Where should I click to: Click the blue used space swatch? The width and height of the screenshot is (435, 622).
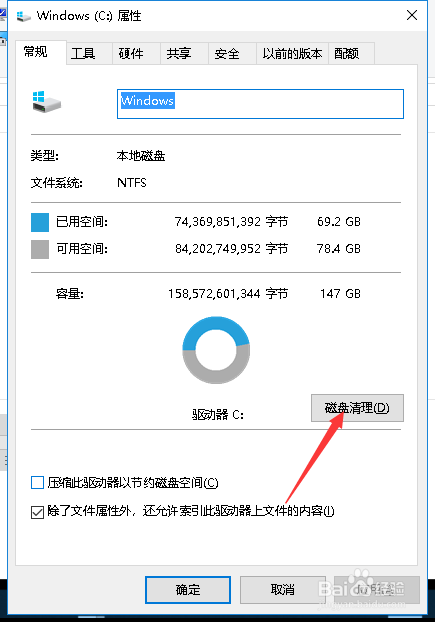[x=40, y=222]
